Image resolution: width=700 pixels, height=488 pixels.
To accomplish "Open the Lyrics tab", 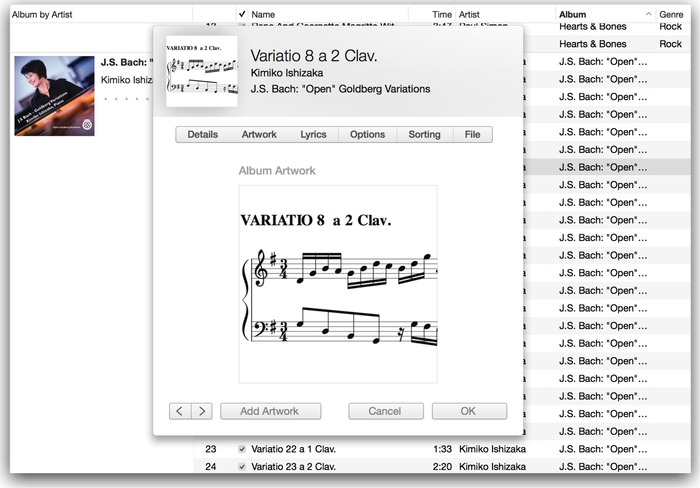I will (x=313, y=134).
